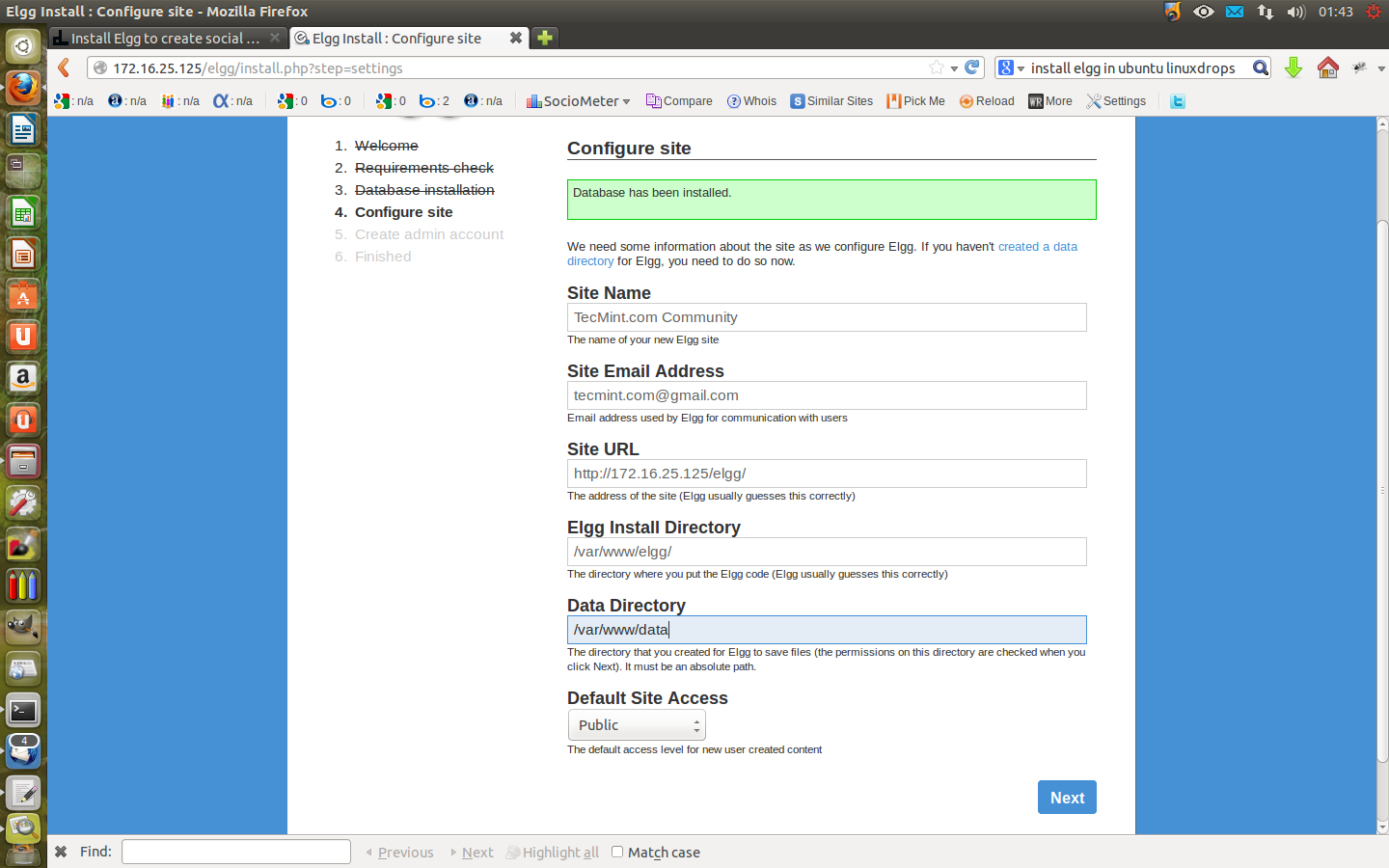Image resolution: width=1389 pixels, height=868 pixels.
Task: Click Find Next in the find bar
Action: [472, 853]
